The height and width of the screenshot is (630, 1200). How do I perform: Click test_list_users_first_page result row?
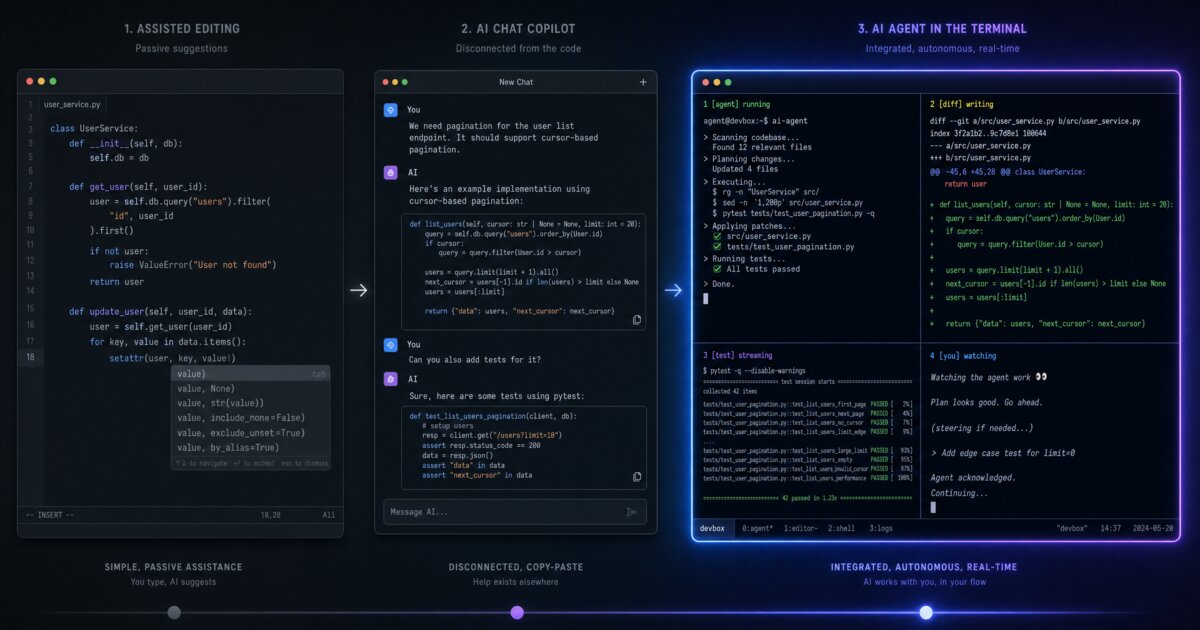pos(808,403)
